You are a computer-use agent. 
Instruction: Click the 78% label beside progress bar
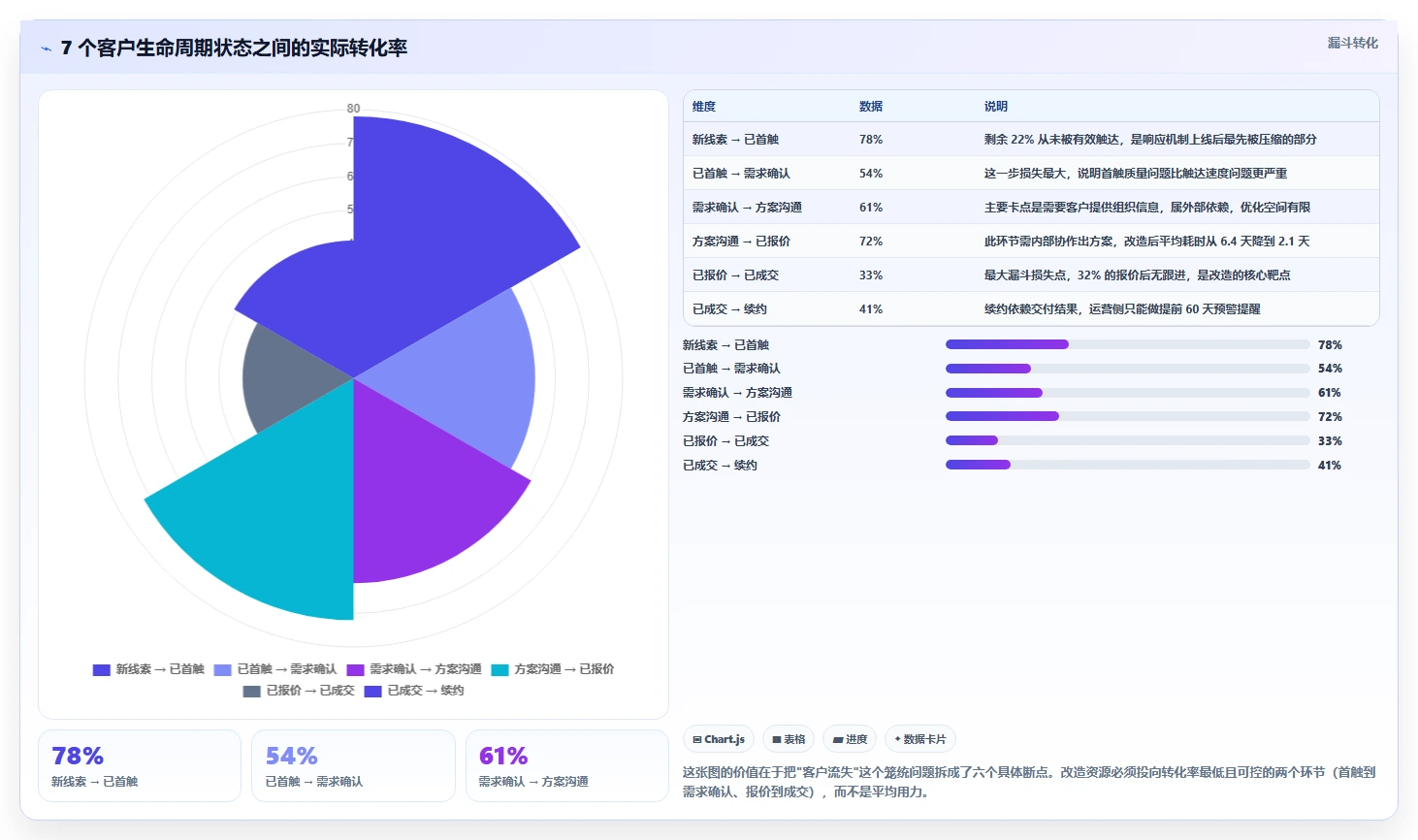[x=1330, y=345]
